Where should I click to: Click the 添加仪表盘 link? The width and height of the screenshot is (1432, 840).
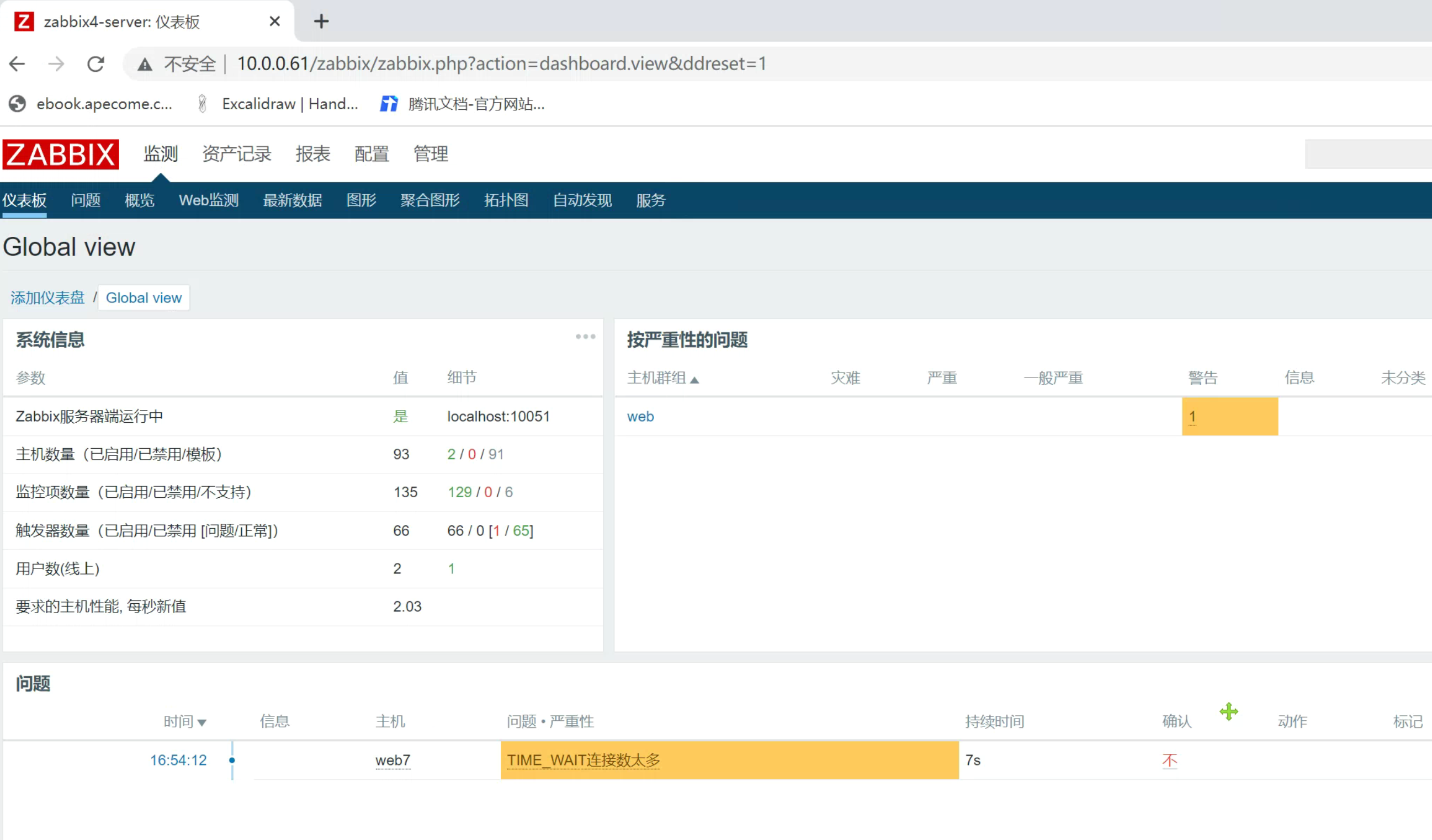[47, 297]
